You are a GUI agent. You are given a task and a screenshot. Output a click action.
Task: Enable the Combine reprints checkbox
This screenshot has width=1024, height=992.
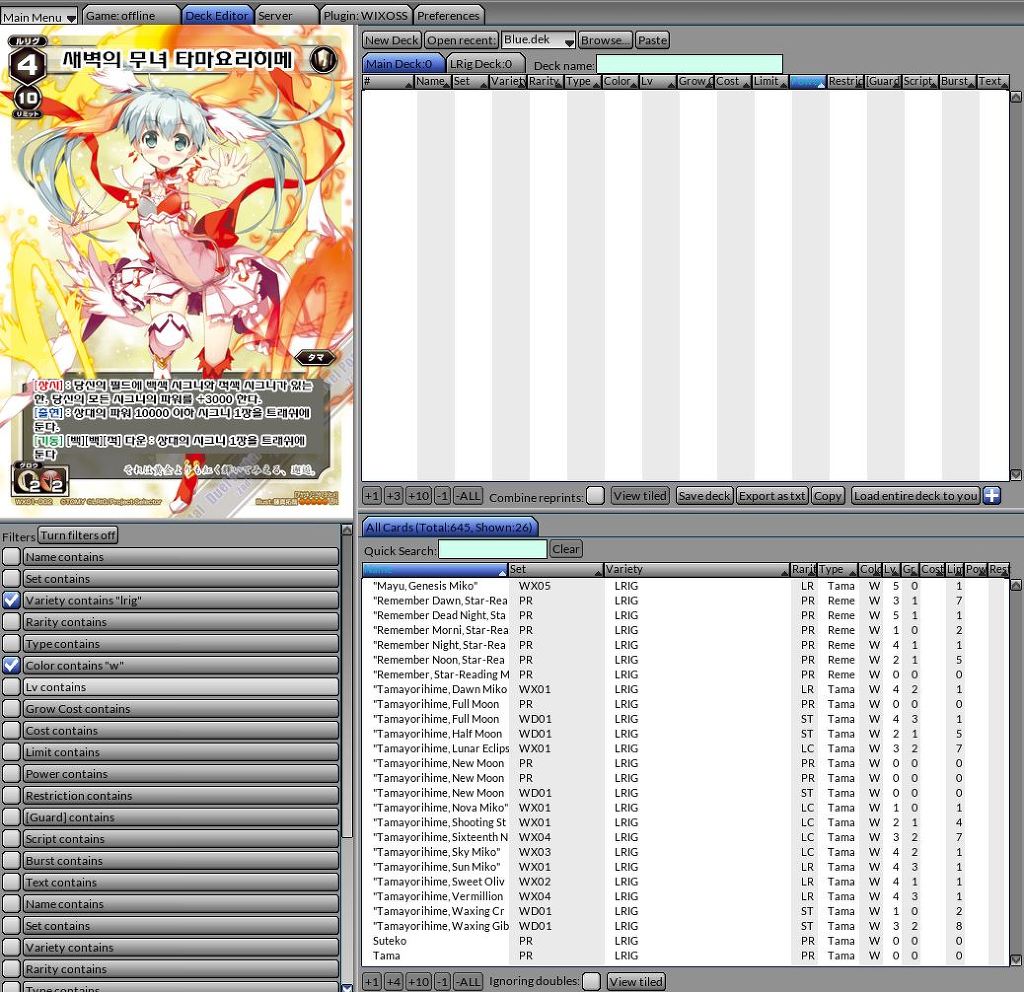pos(595,496)
